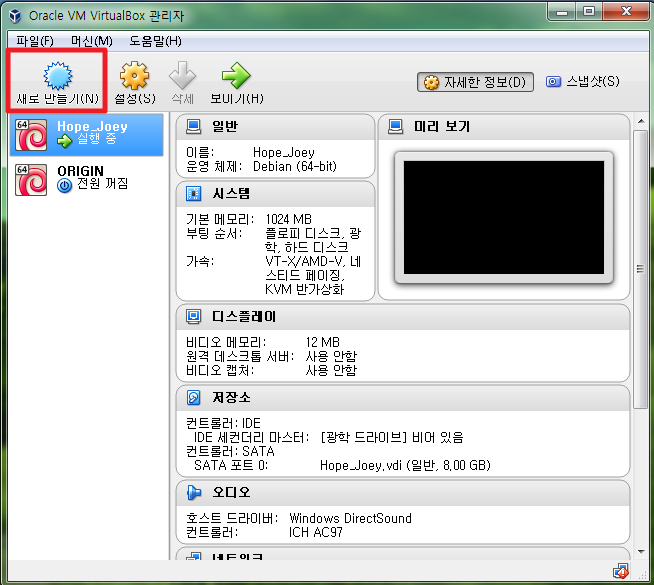Click the 12 MB video memory value
This screenshot has height=585, width=654.
click(322, 342)
